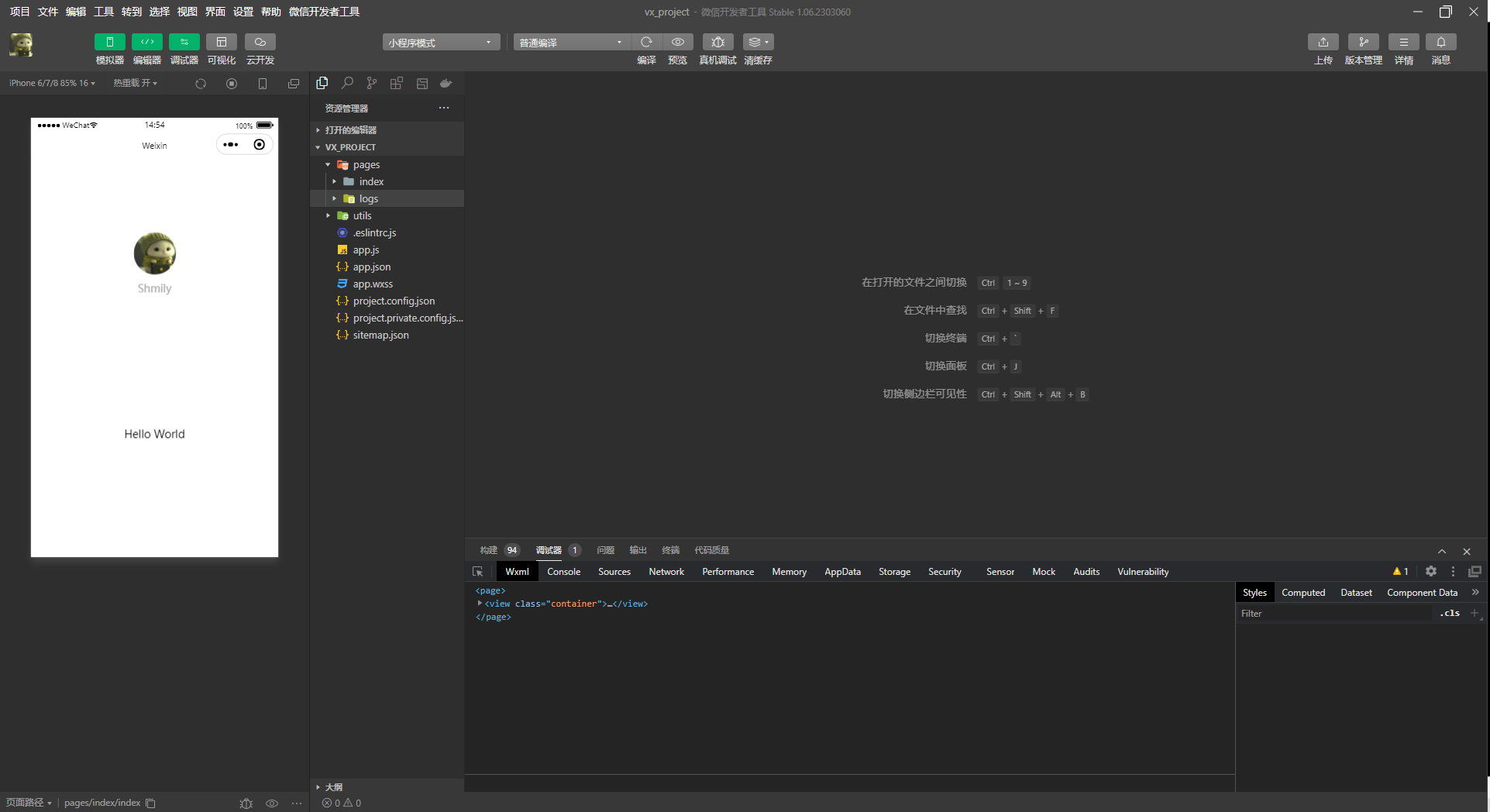Image resolution: width=1490 pixels, height=812 pixels.
Task: Open the extensions icon in sidebar
Action: click(397, 83)
